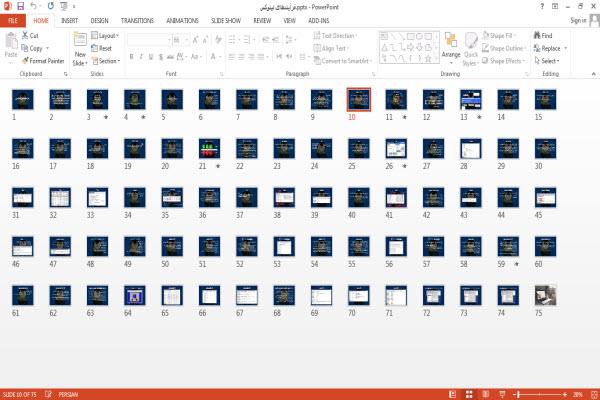Click the Reset slide icon

pyautogui.click(x=95, y=48)
